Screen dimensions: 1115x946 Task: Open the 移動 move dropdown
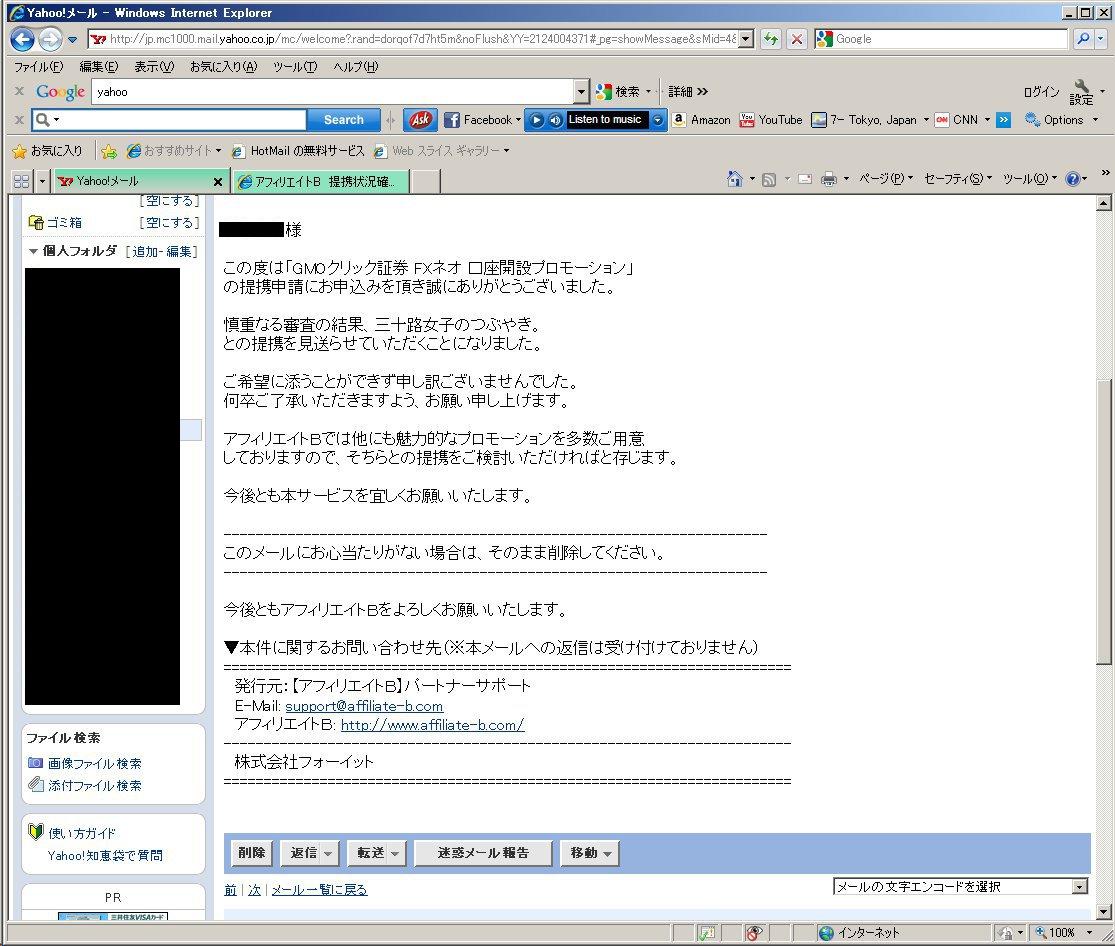coord(589,853)
